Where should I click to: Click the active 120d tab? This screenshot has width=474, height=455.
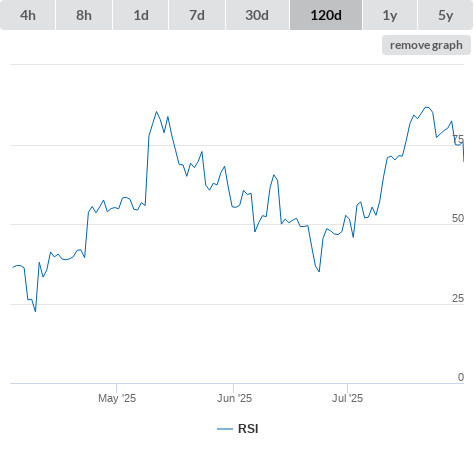326,15
